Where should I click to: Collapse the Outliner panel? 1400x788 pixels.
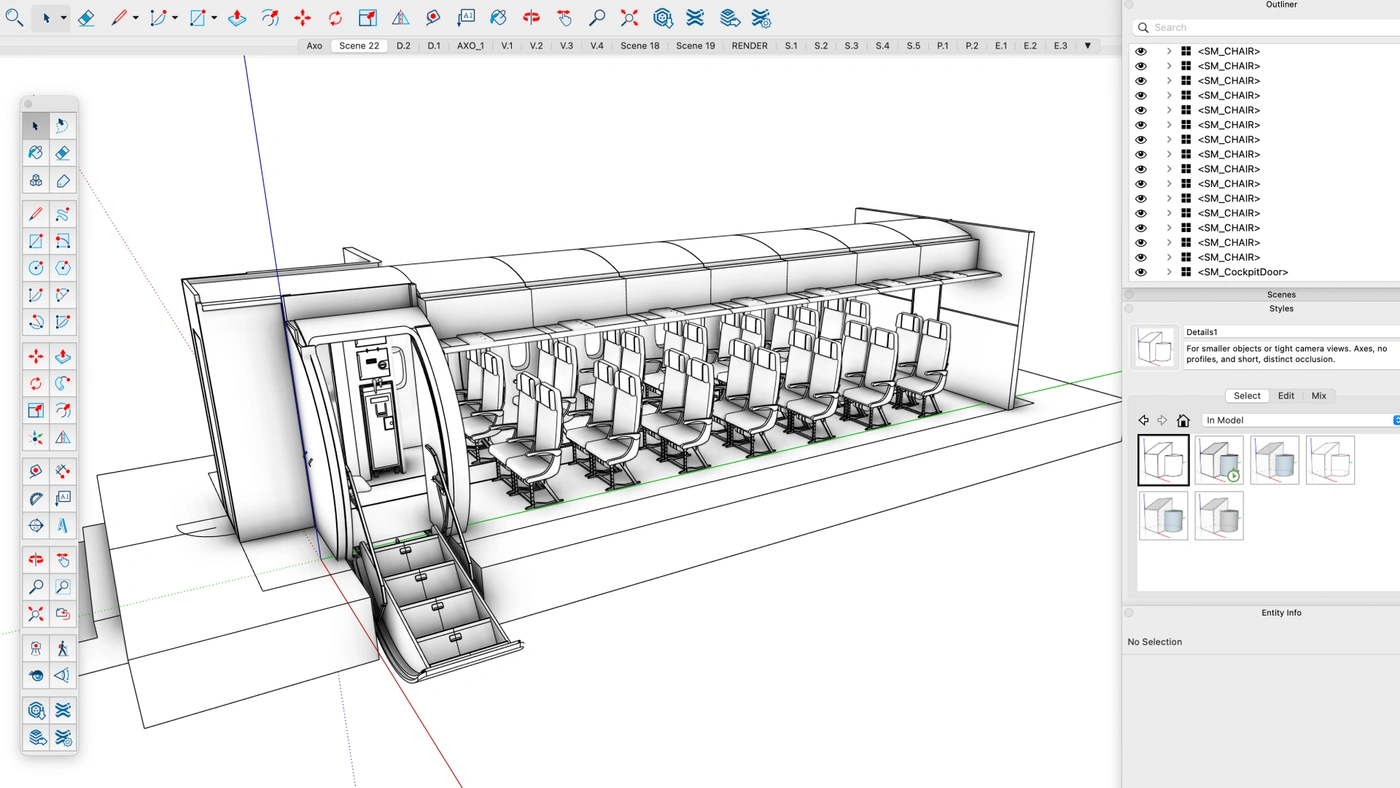click(1129, 4)
